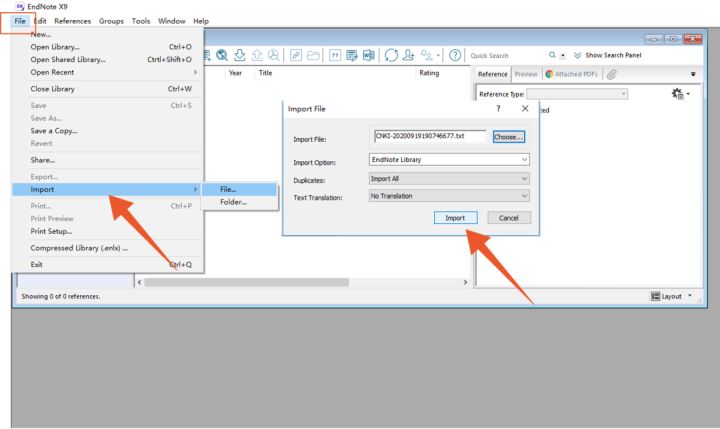The width and height of the screenshot is (720, 429).
Task: Open the Help menu
Action: pyautogui.click(x=201, y=21)
